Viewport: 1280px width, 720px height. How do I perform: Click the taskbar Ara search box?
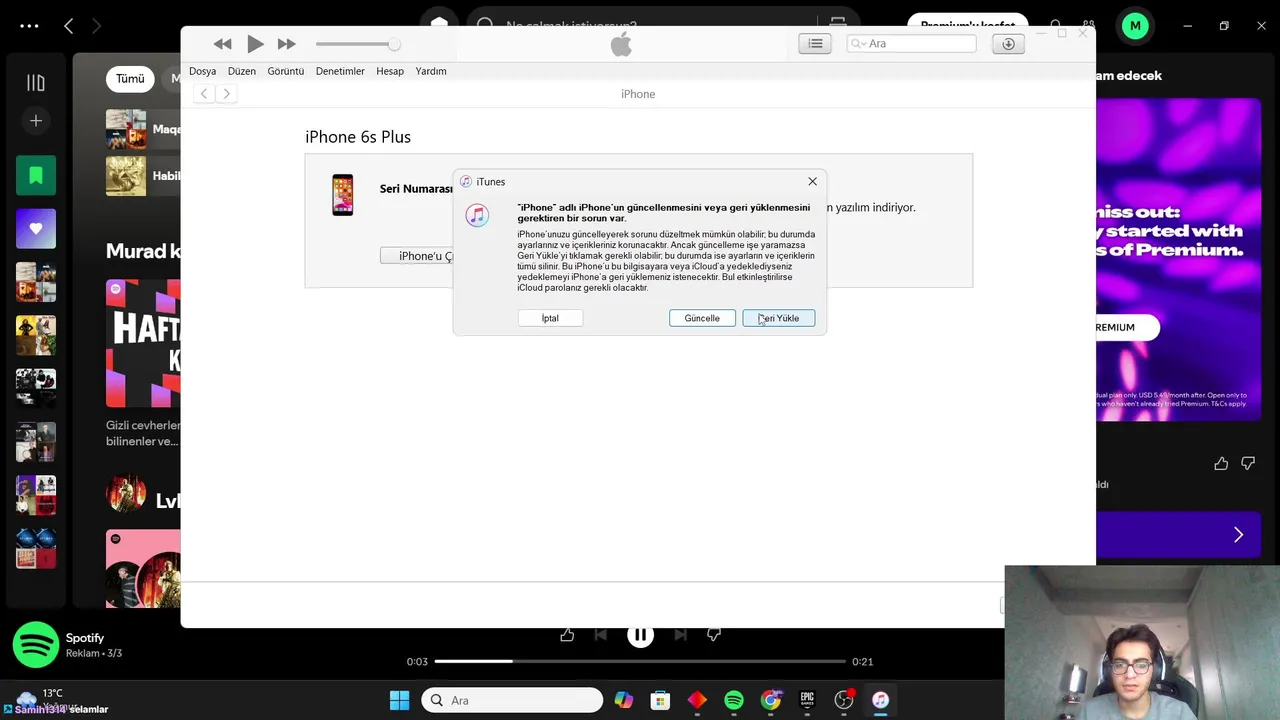(513, 700)
